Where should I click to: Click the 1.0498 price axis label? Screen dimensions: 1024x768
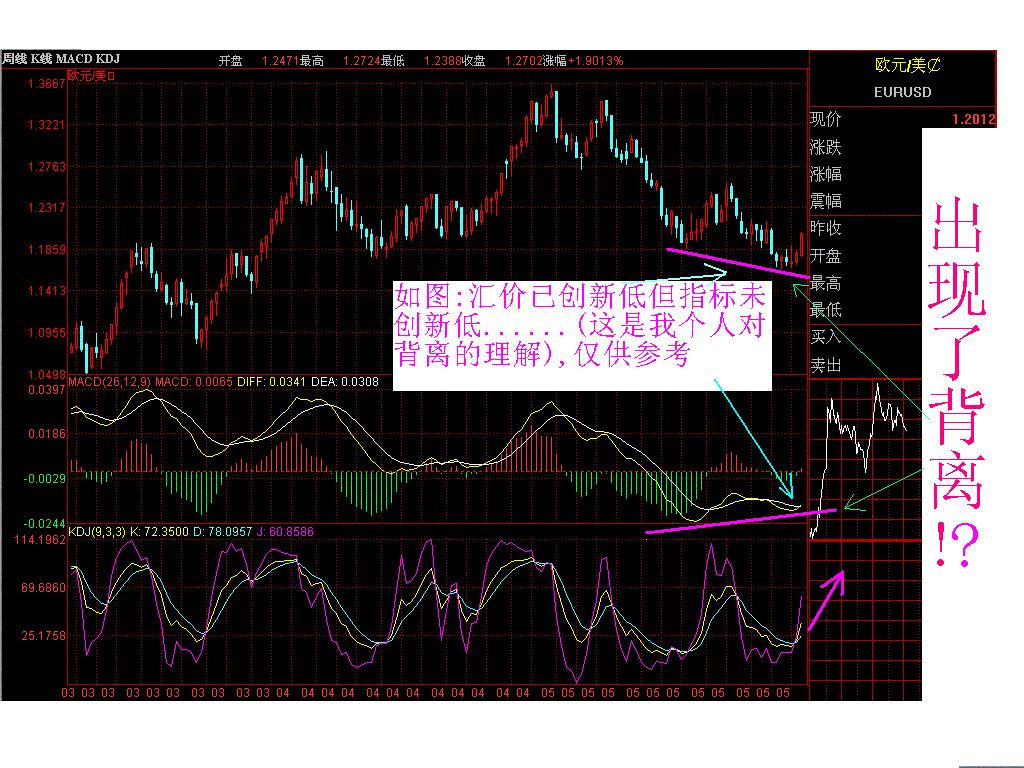point(46,374)
